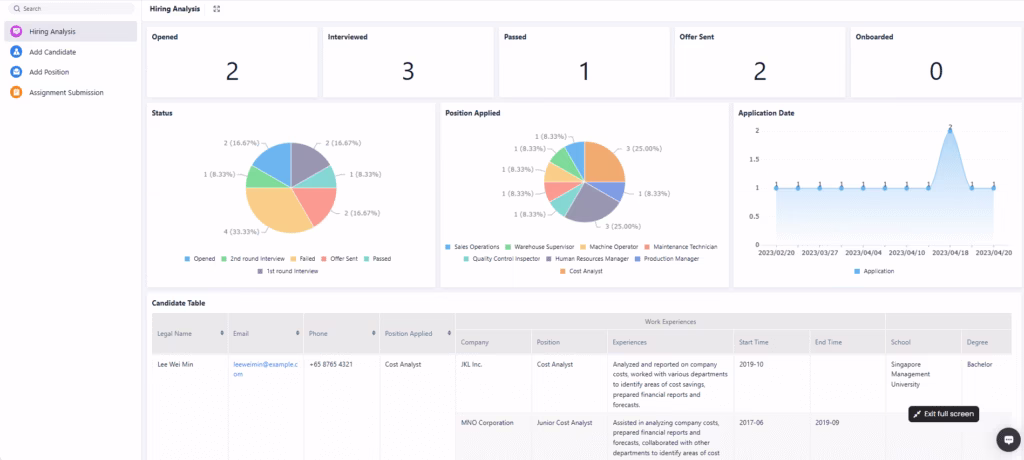Open the chat bubble widget
1024x460 pixels.
1006,439
